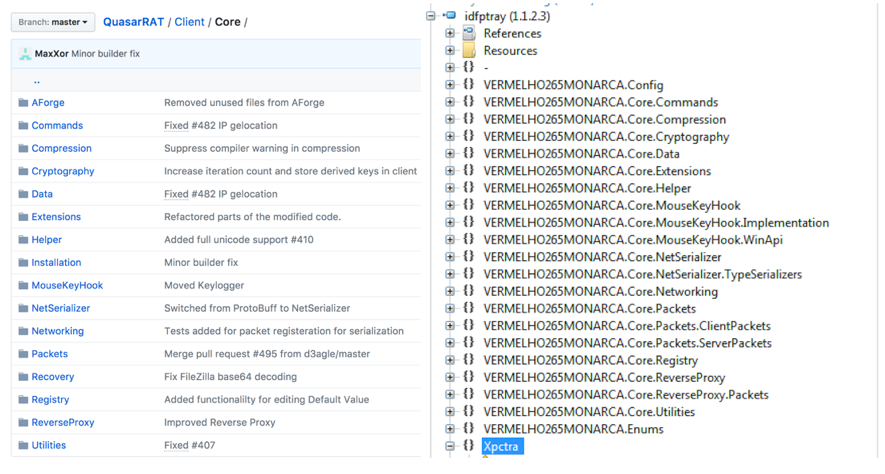Click namespace braces icon beside Xpctra
This screenshot has height=474, width=885.
coord(468,445)
